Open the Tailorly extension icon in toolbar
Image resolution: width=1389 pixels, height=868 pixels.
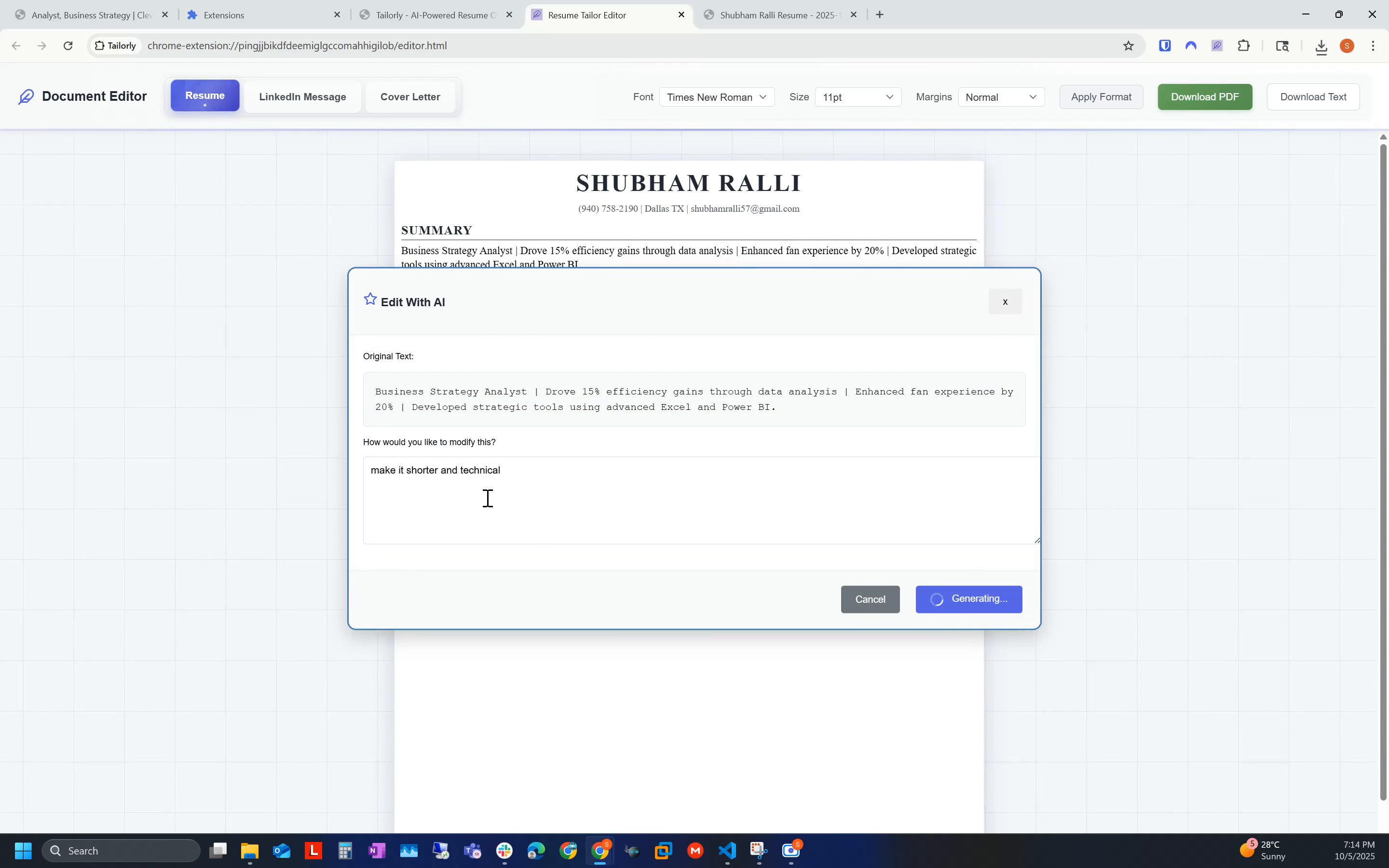(1217, 46)
